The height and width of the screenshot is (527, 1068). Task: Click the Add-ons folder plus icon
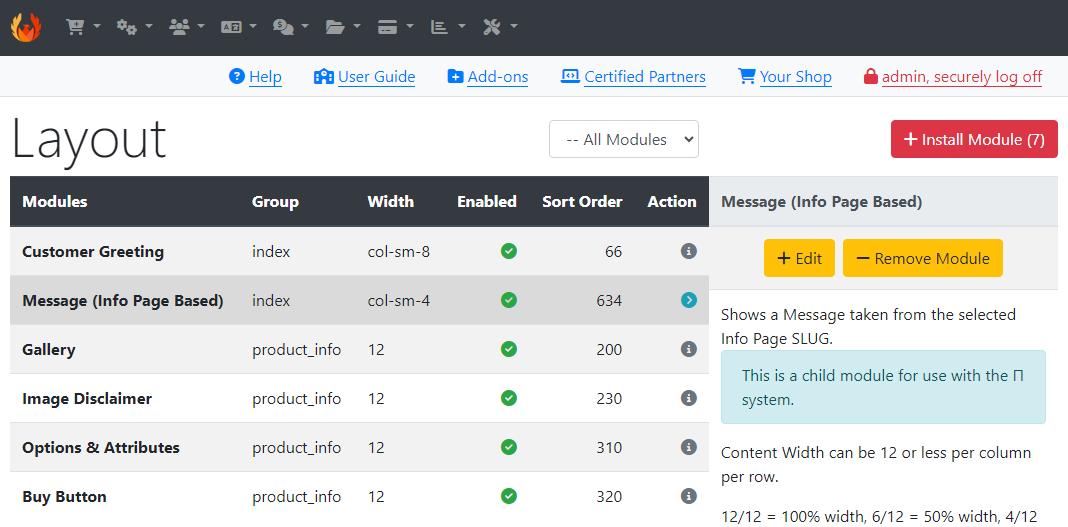[455, 76]
